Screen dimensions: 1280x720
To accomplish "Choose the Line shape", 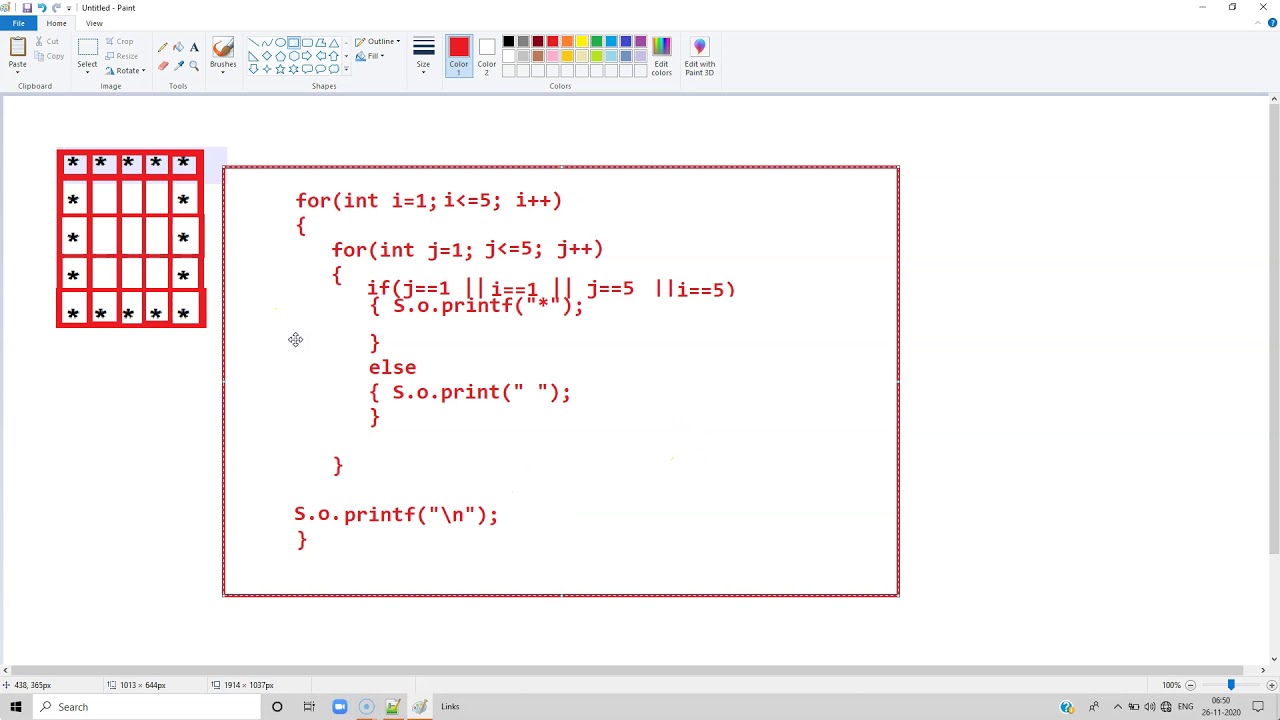I will (x=254, y=43).
